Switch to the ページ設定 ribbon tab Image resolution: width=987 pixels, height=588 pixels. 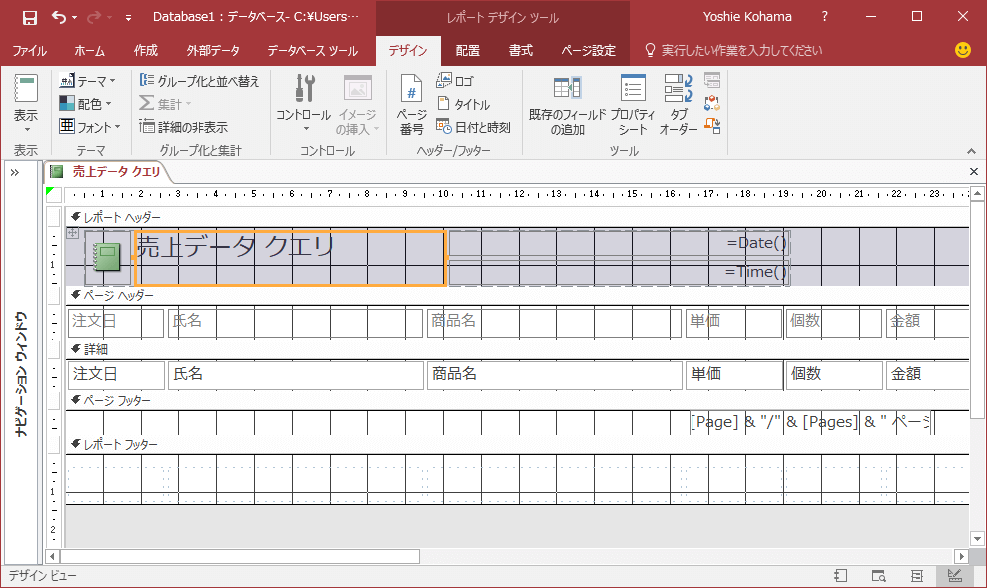click(589, 50)
